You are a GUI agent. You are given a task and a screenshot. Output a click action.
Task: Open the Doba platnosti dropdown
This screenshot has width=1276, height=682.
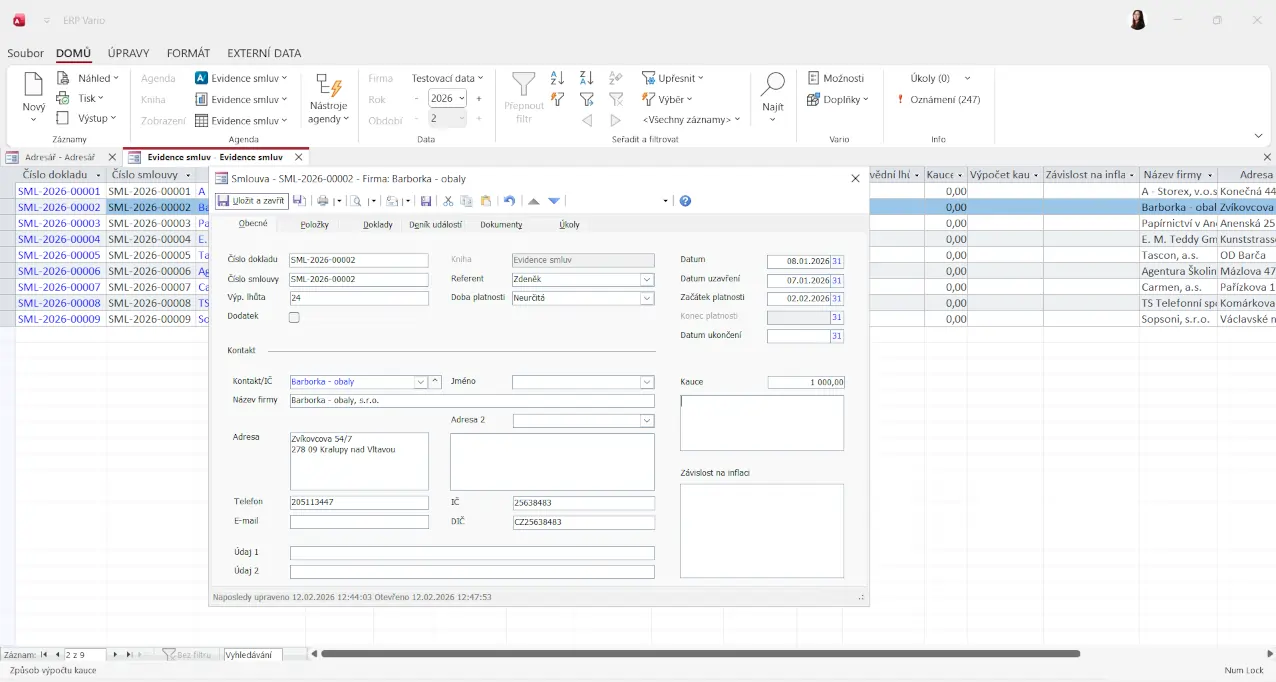pos(647,298)
